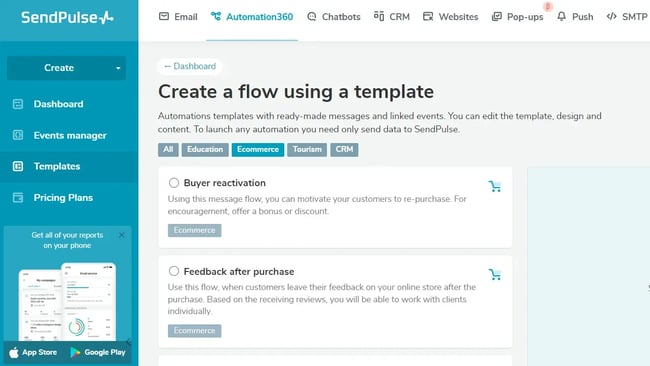Filter templates by All
The height and width of the screenshot is (366, 650).
(x=168, y=150)
